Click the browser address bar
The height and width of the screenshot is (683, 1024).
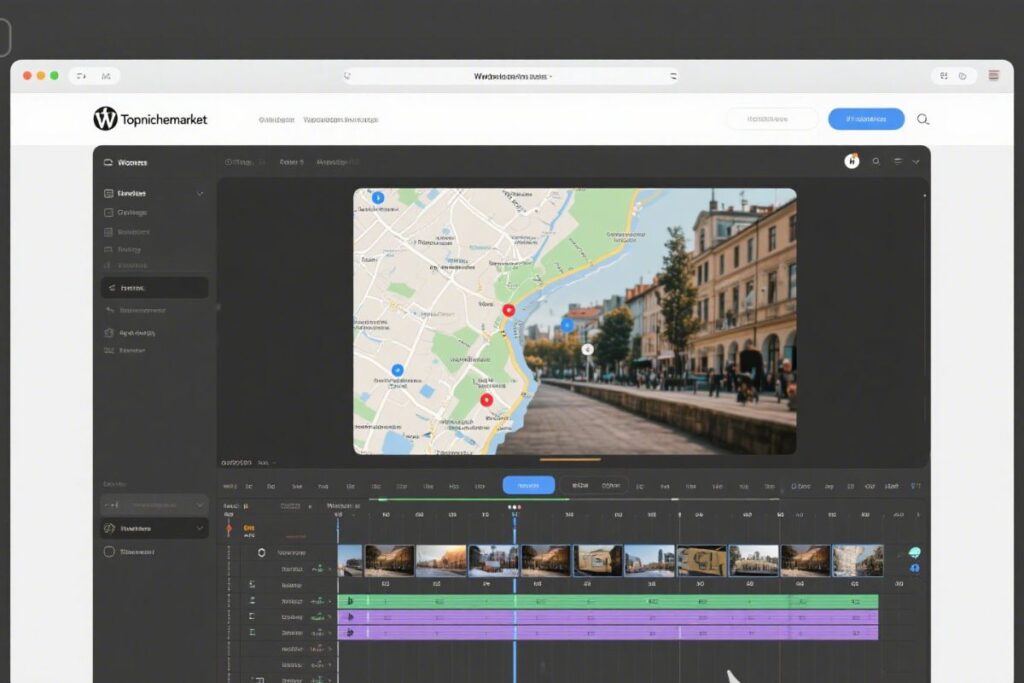tap(511, 76)
